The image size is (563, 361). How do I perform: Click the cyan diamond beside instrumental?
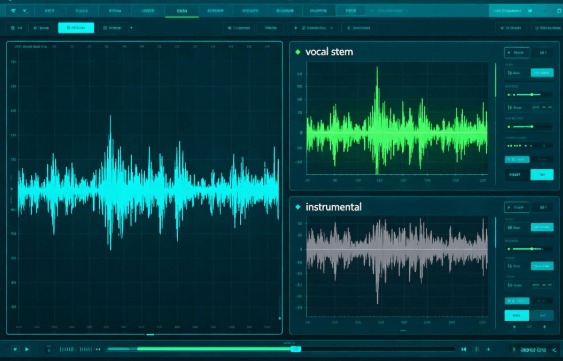(x=298, y=207)
